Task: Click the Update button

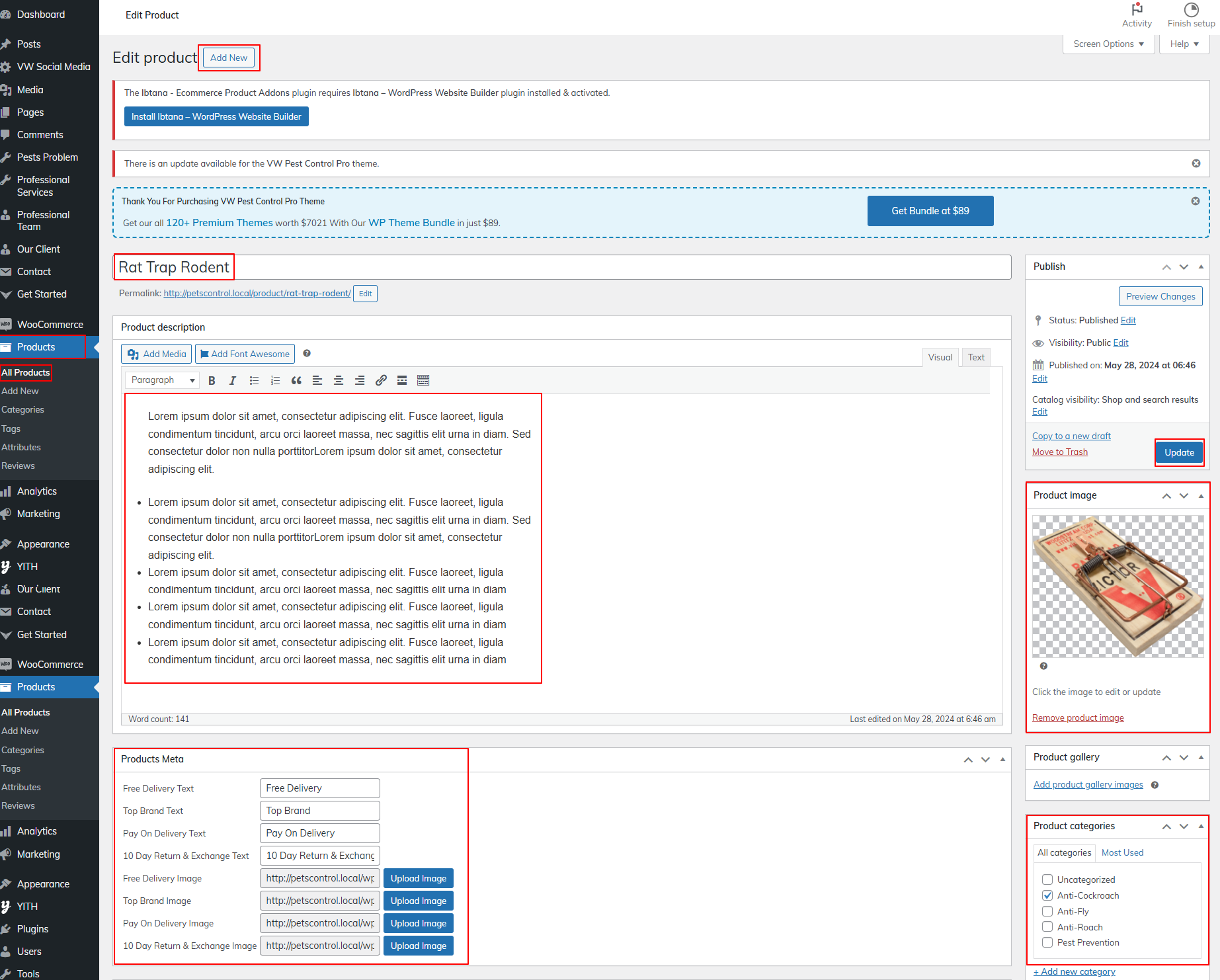Action: [x=1179, y=452]
